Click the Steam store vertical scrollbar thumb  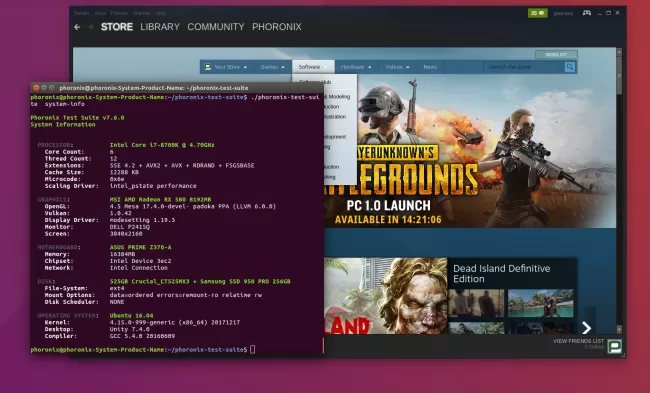[619, 75]
